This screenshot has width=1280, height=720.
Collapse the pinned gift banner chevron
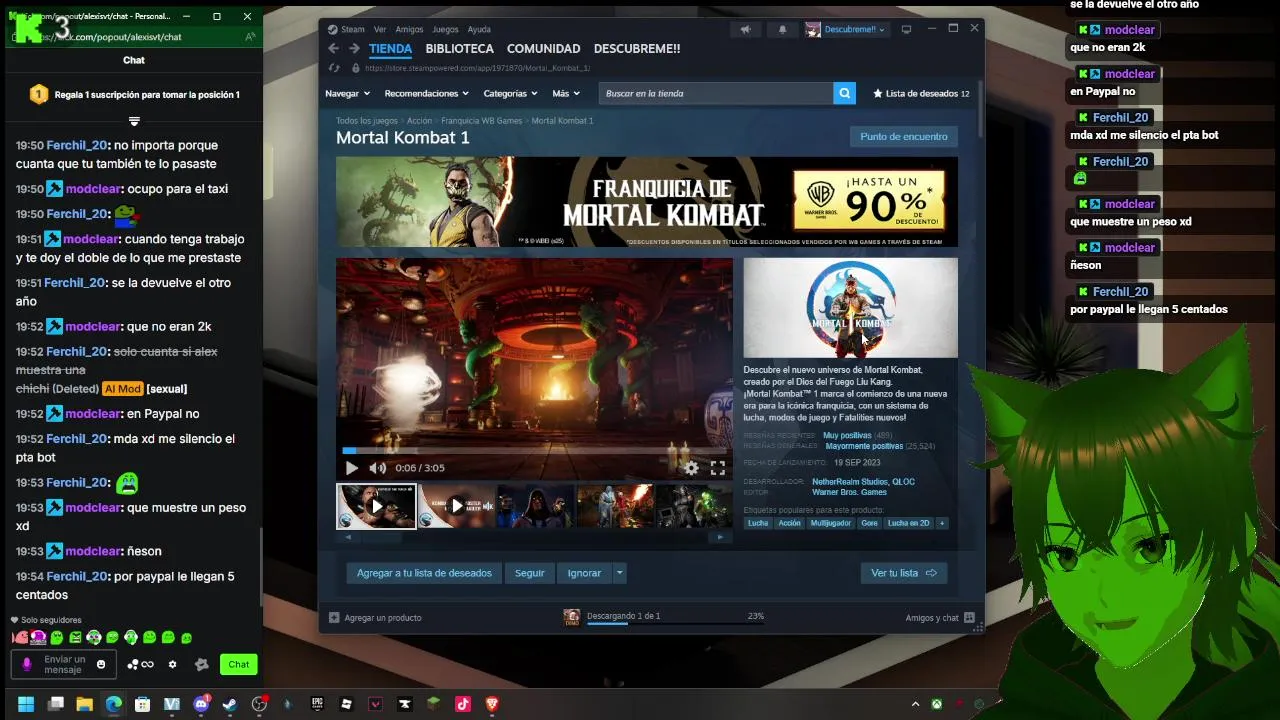tap(134, 121)
